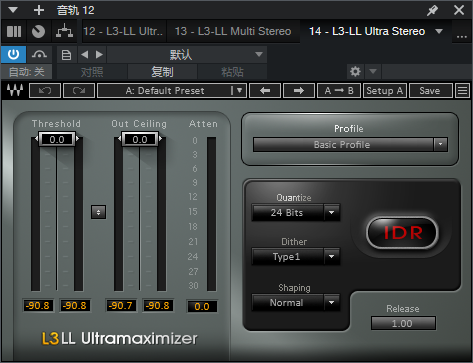Select the Basic Profile field
This screenshot has height=363, width=473.
tap(343, 145)
